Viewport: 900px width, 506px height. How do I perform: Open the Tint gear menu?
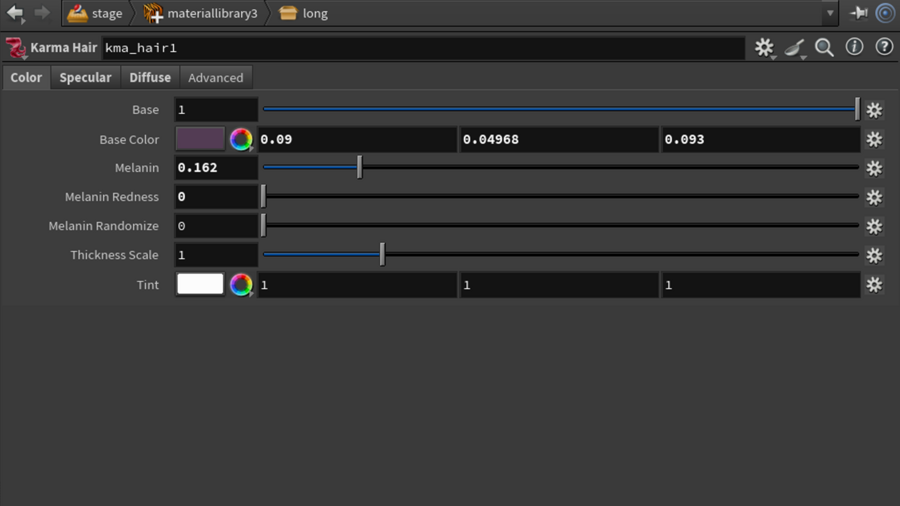coord(874,285)
